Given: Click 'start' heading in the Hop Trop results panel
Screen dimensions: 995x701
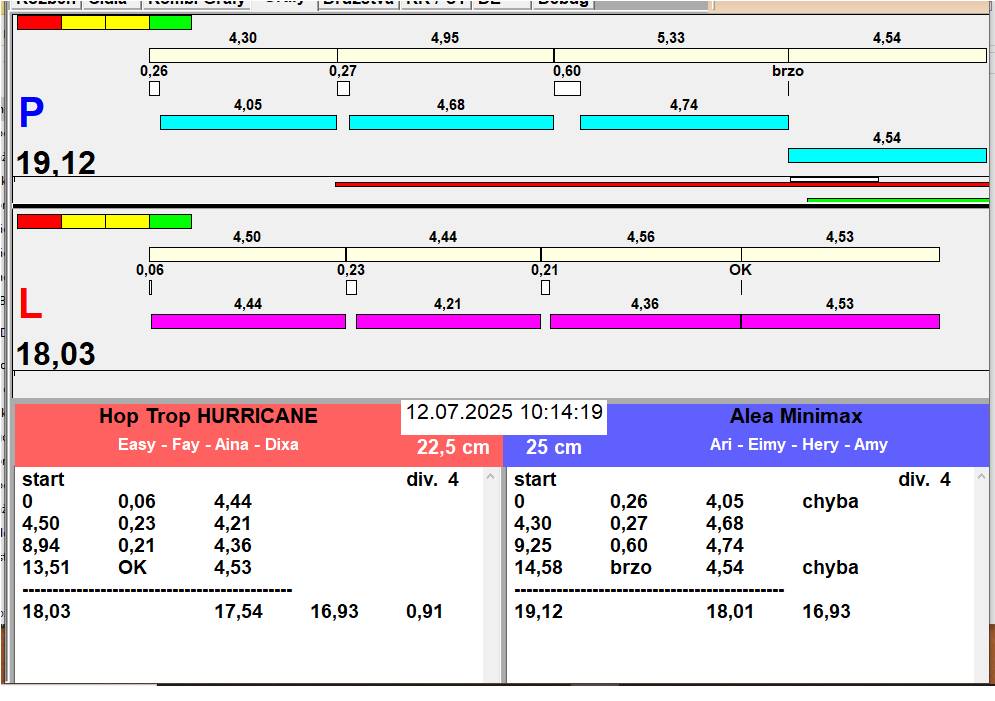Looking at the screenshot, I should pos(43,480).
